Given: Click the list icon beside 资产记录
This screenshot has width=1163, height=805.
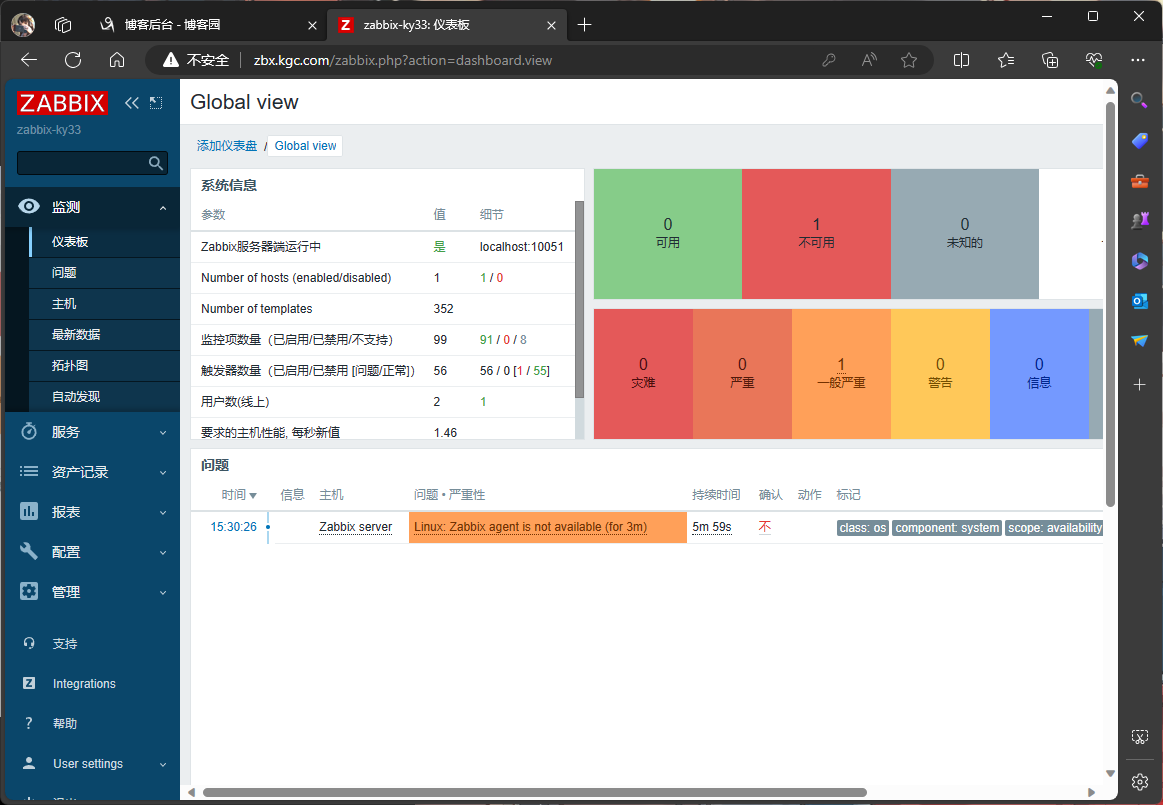Looking at the screenshot, I should tap(29, 471).
